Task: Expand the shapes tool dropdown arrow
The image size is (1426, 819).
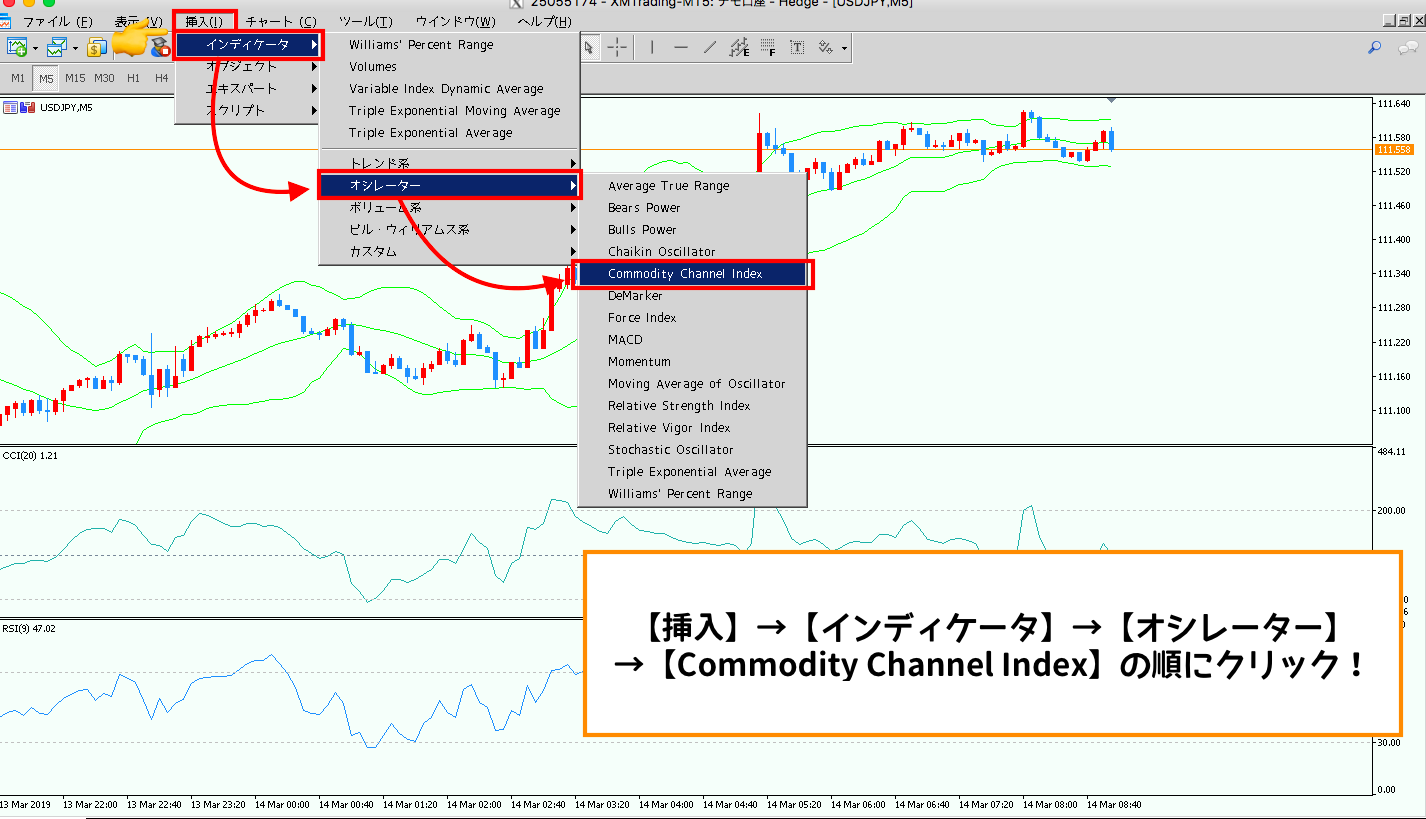Action: tap(844, 48)
